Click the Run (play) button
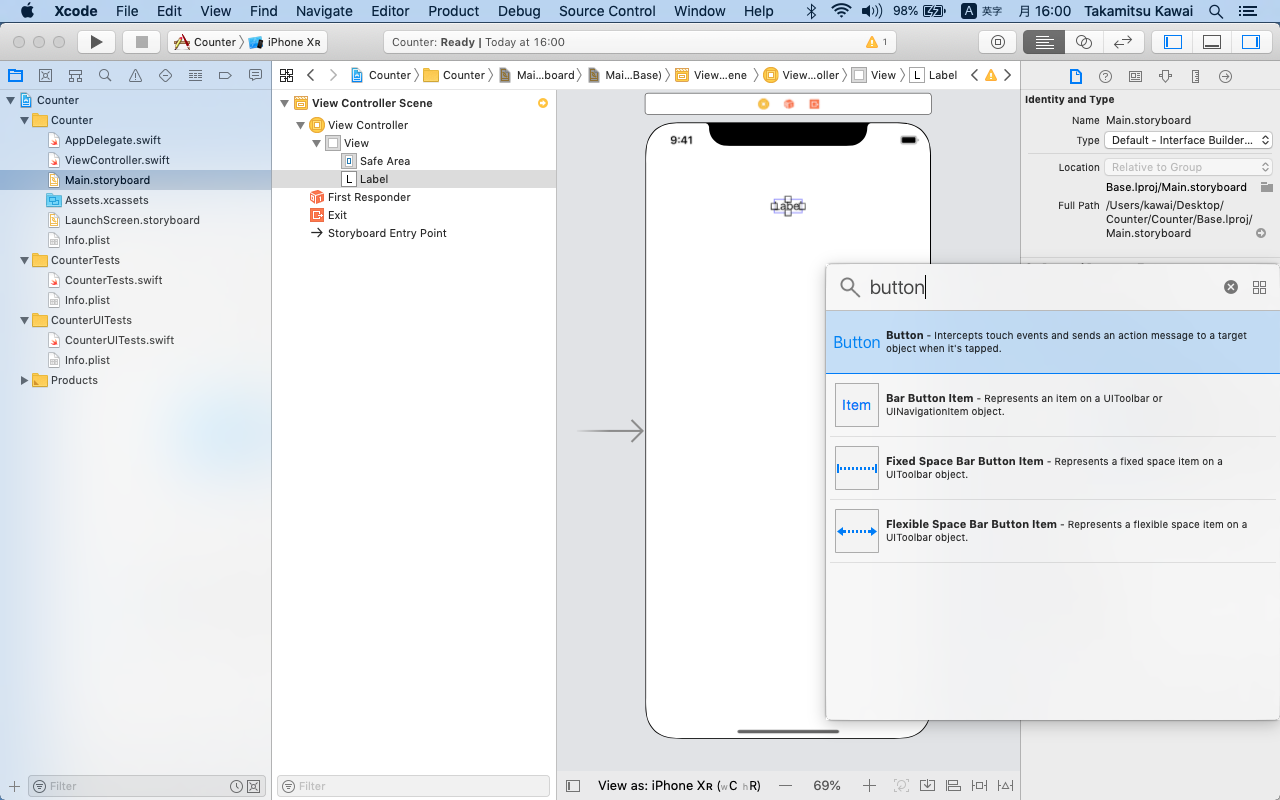The width and height of the screenshot is (1280, 800). click(96, 42)
